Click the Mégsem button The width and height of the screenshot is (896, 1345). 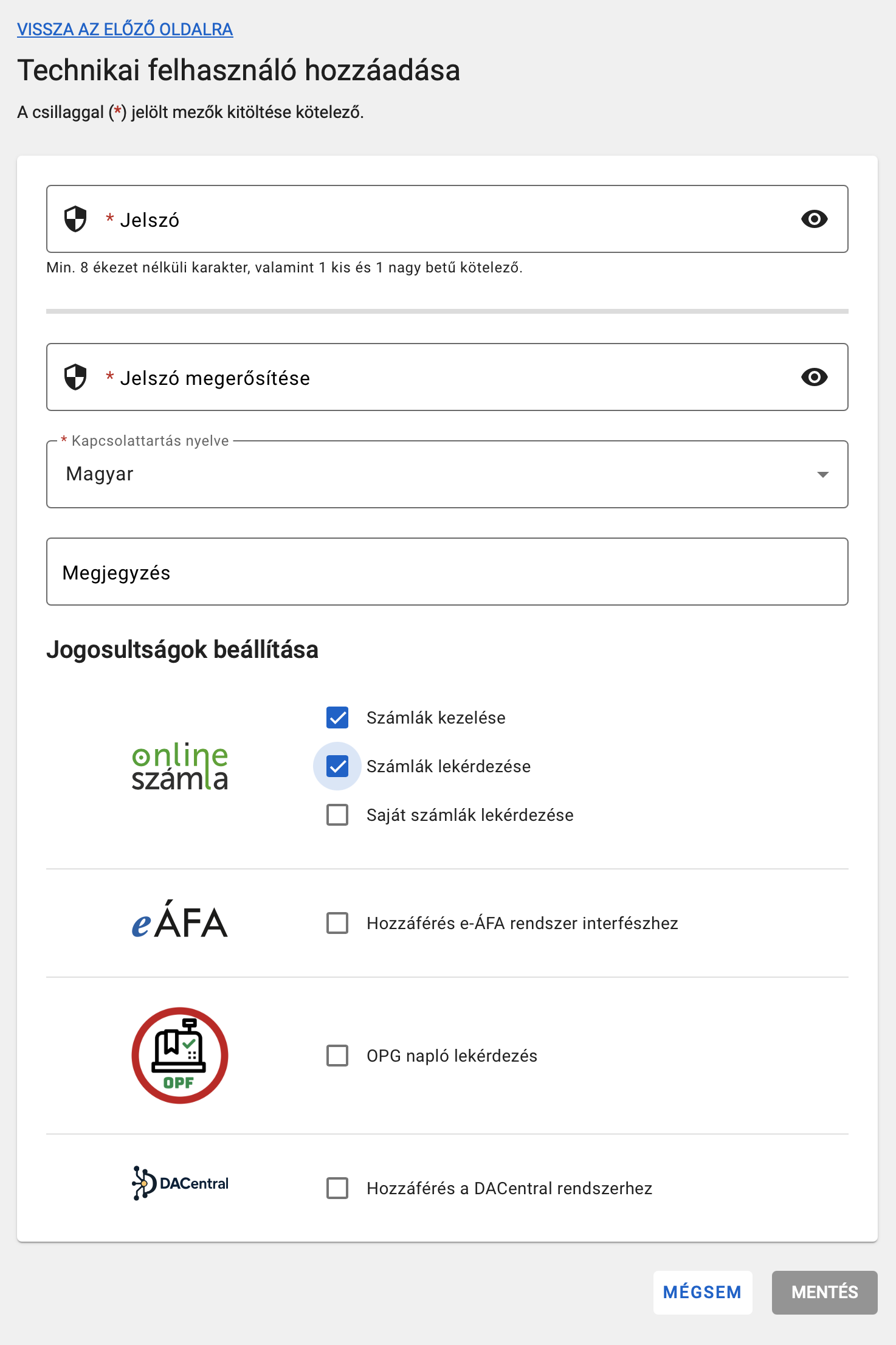[703, 1292]
